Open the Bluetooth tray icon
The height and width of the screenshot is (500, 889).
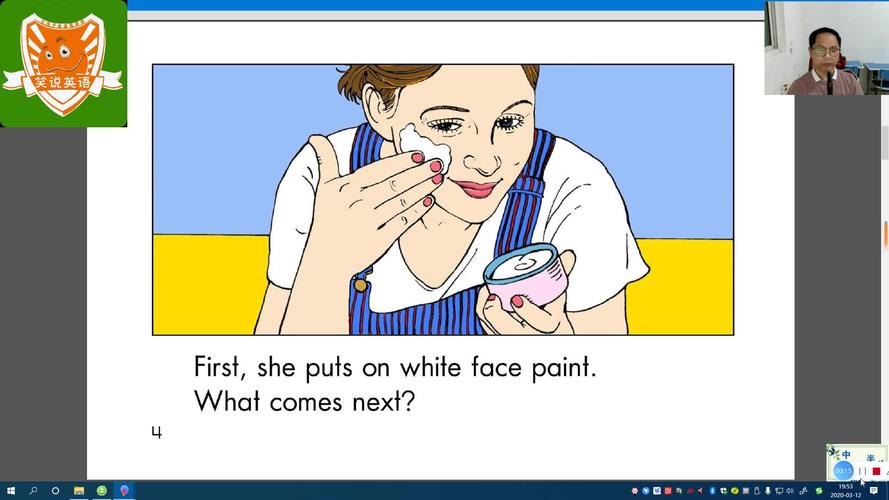[x=712, y=491]
